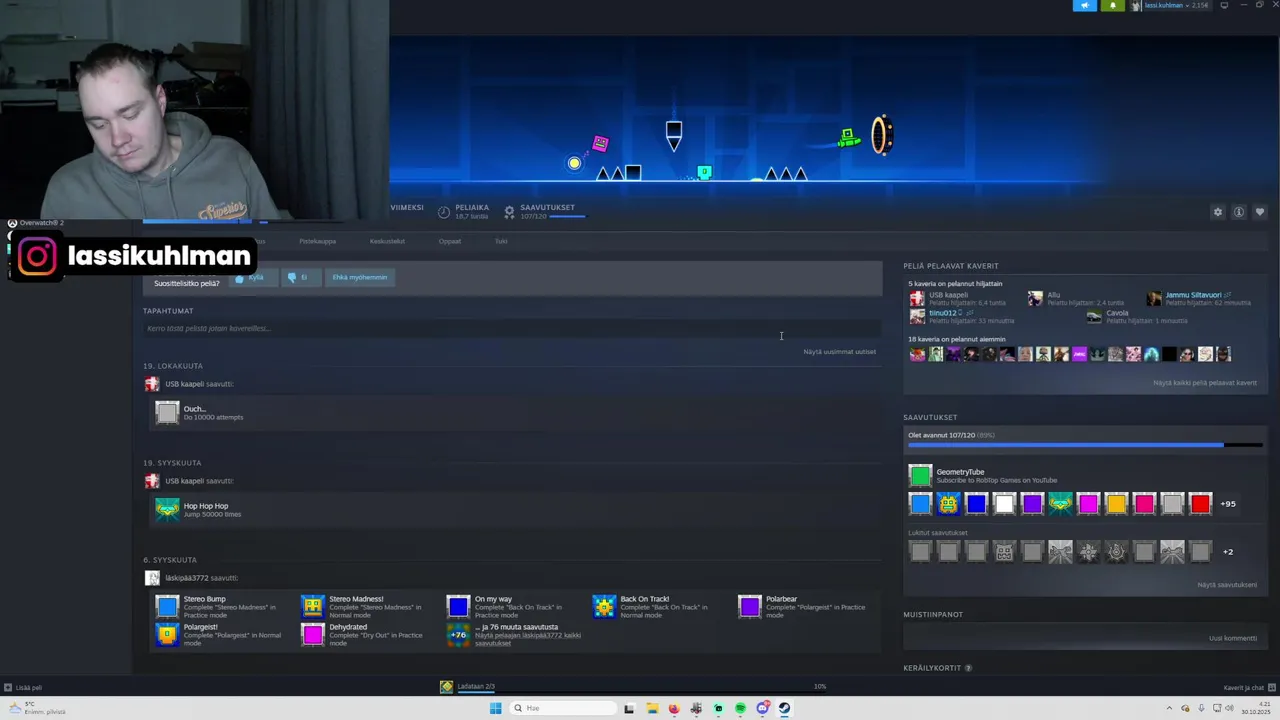Open the Pistekauppa tab
Viewport: 1280px width, 720px height.
[x=318, y=241]
